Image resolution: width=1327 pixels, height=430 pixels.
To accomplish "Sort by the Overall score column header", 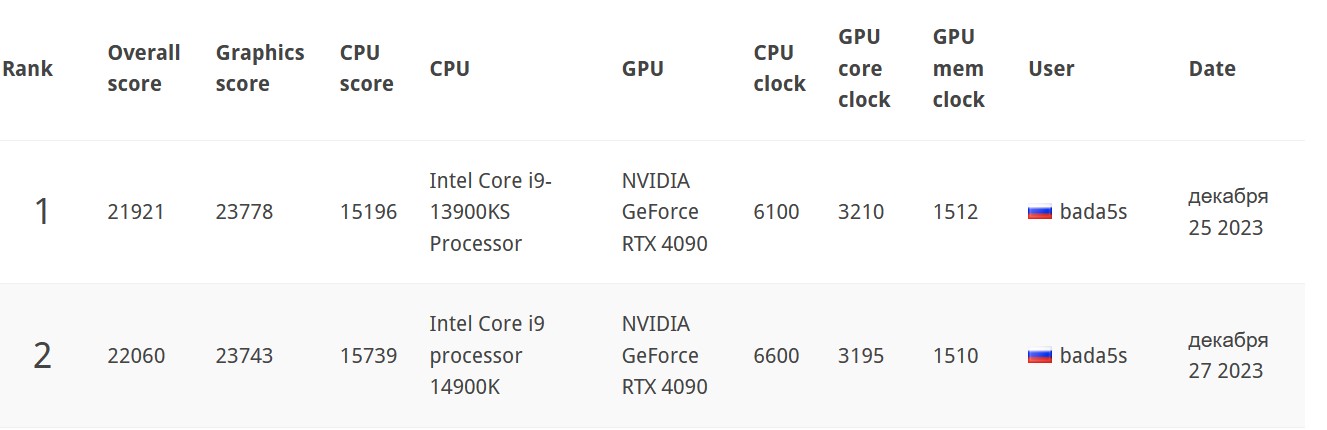I will point(144,68).
